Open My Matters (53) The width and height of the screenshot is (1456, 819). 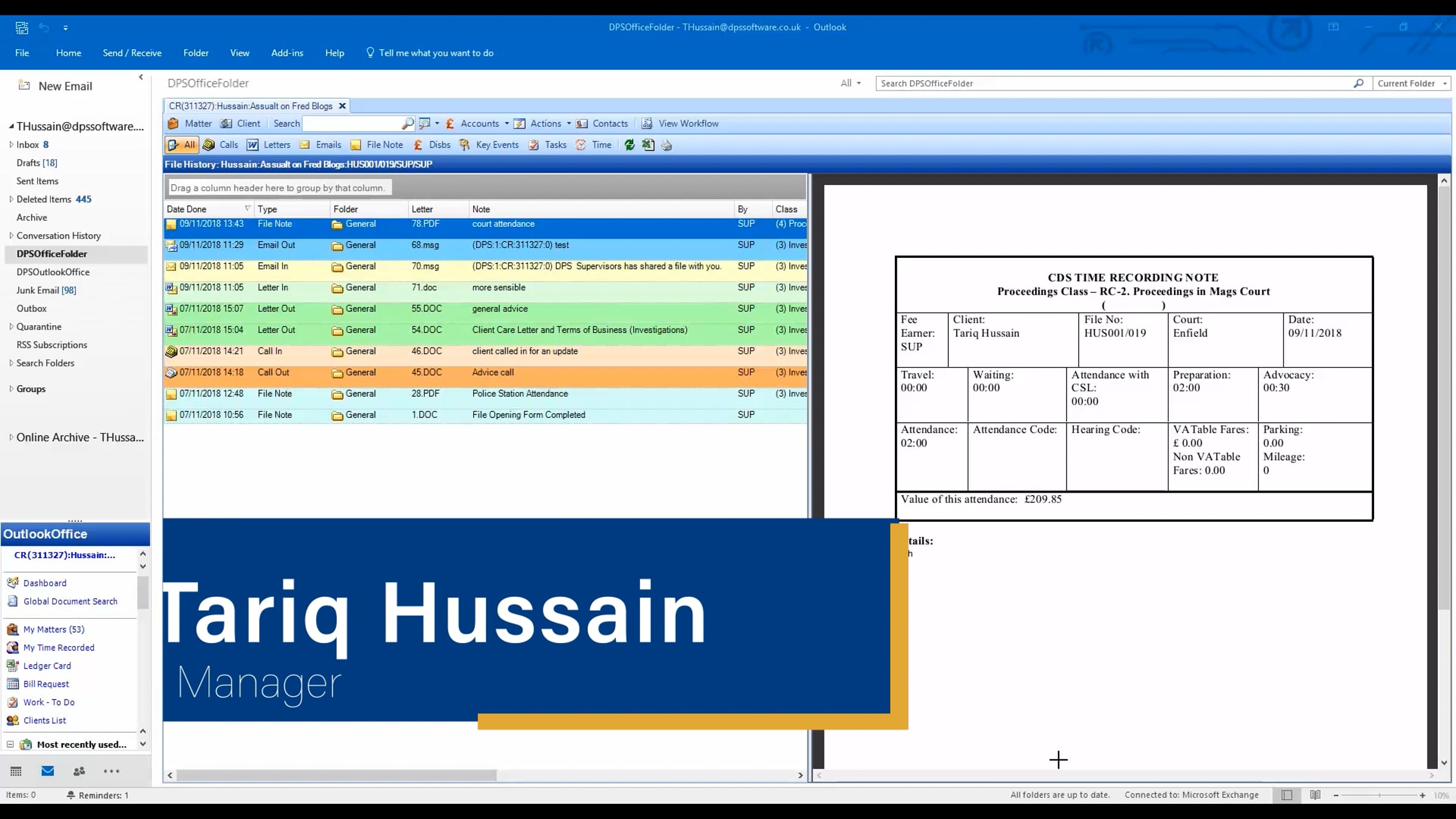[54, 630]
